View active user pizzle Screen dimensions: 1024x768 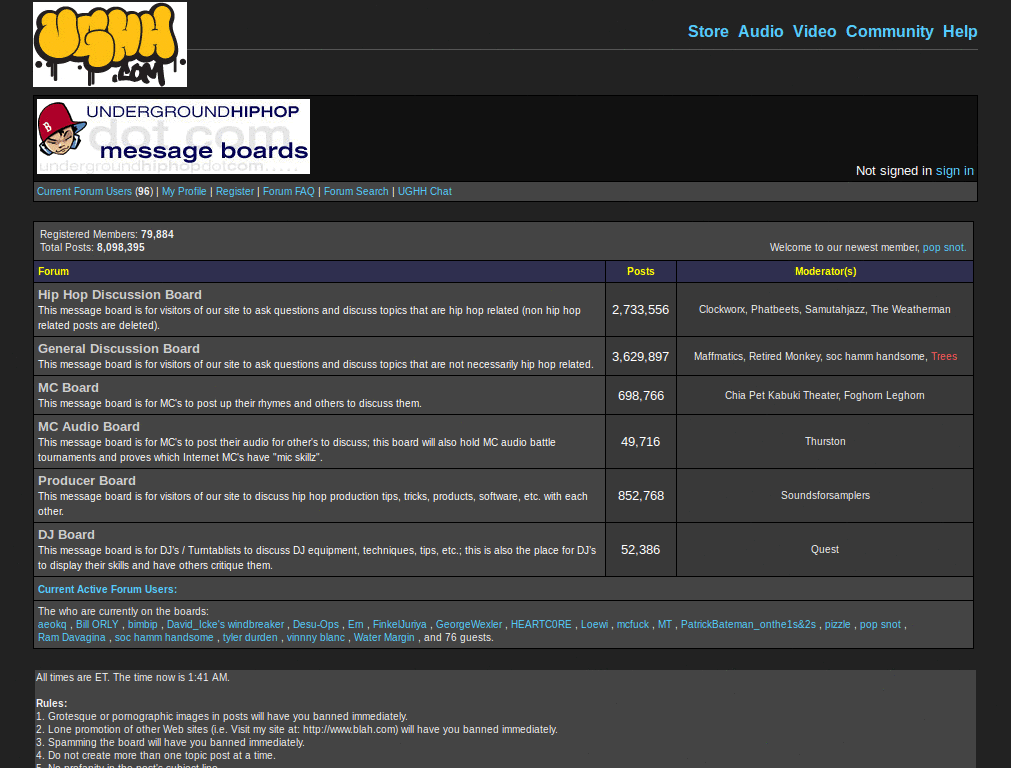coord(838,624)
